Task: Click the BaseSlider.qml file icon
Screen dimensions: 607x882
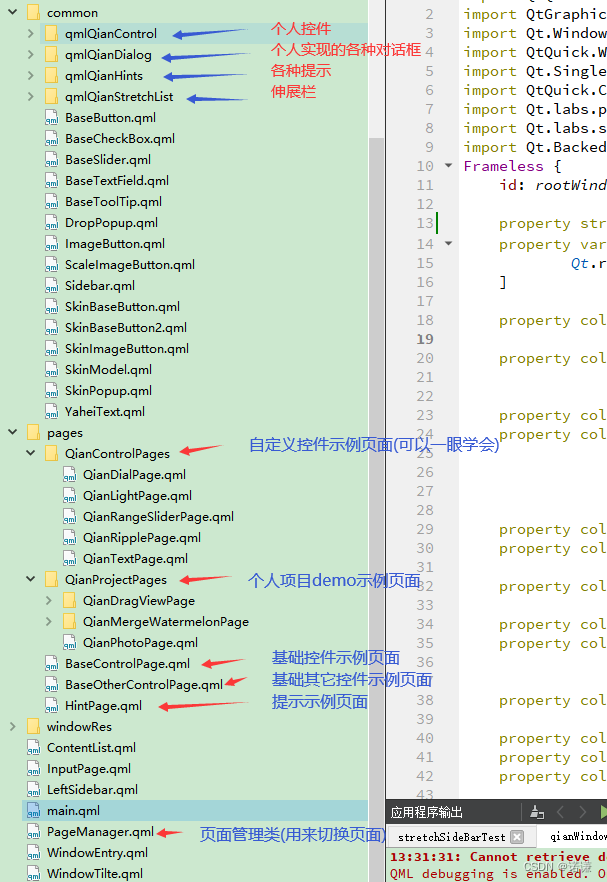Action: [52, 160]
